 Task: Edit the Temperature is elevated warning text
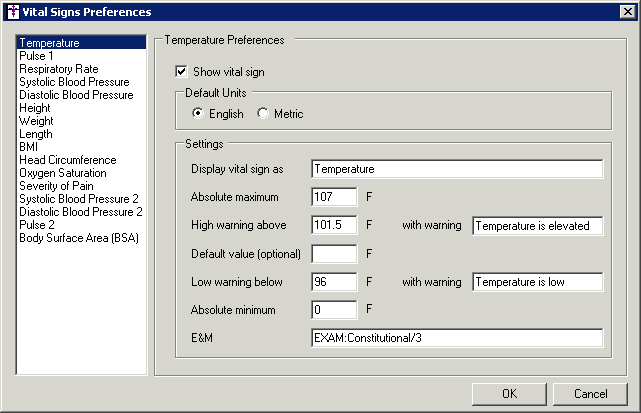coord(537,226)
